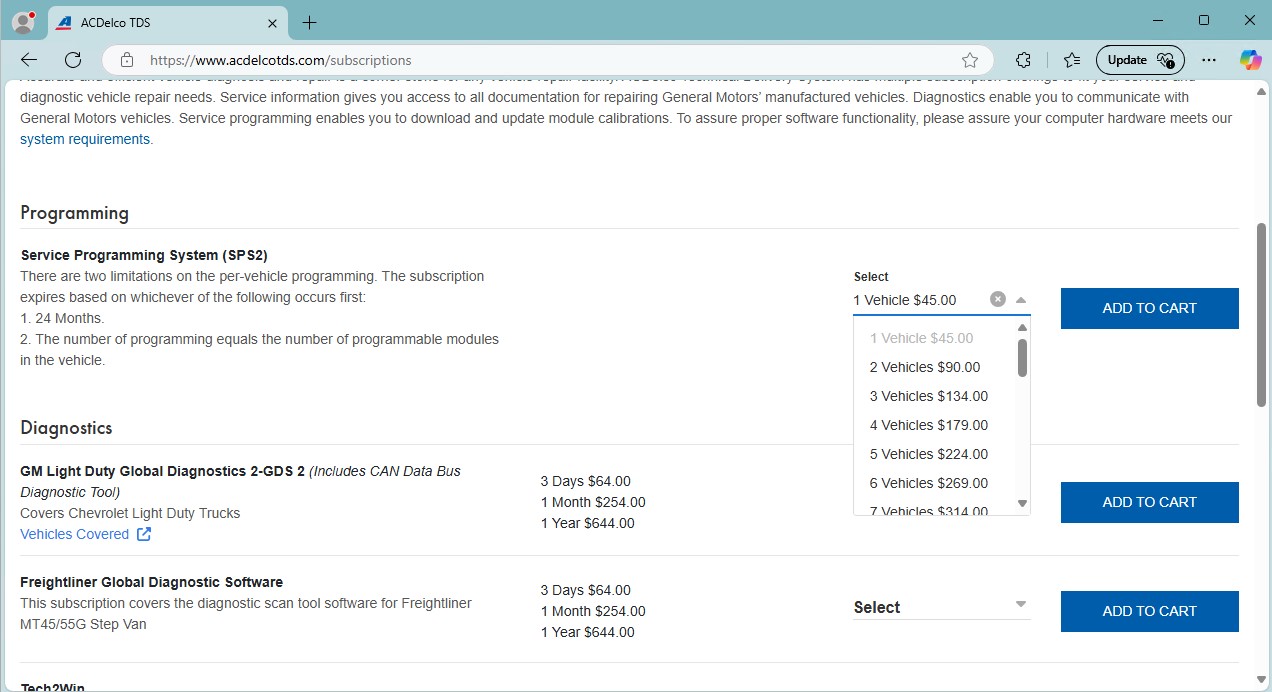Choose 3 Vehicles $134.00 option
This screenshot has height=692, width=1272.
coord(928,396)
